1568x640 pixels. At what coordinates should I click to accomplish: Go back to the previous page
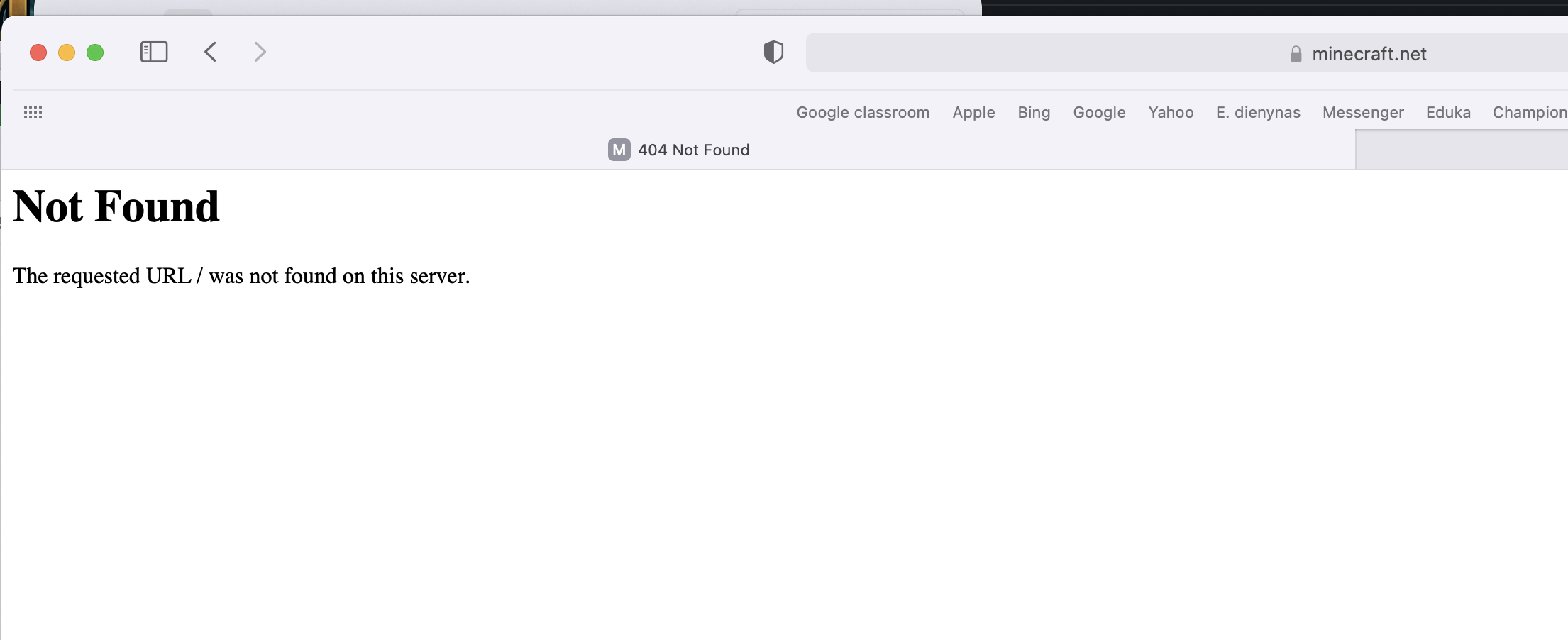(210, 52)
